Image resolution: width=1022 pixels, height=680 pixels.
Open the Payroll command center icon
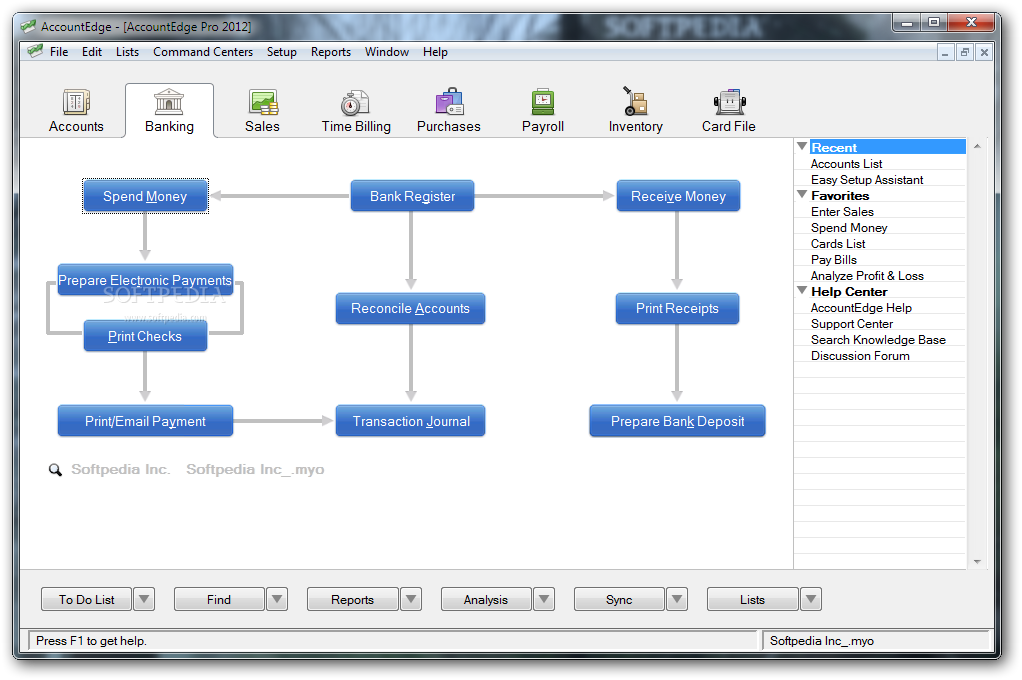tap(542, 102)
